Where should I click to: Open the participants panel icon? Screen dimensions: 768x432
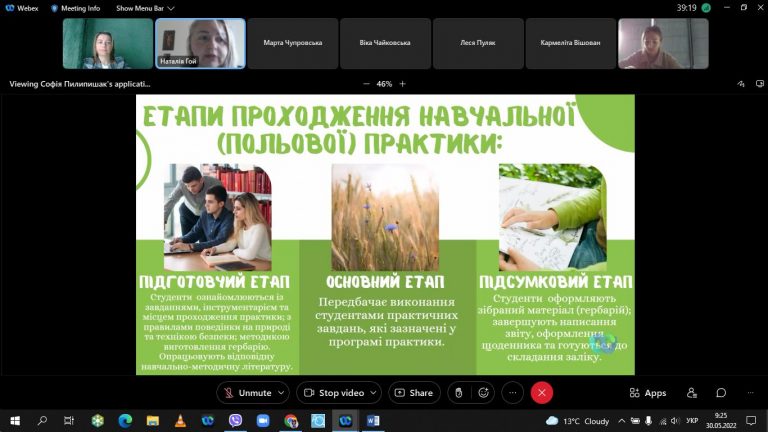pyautogui.click(x=692, y=393)
